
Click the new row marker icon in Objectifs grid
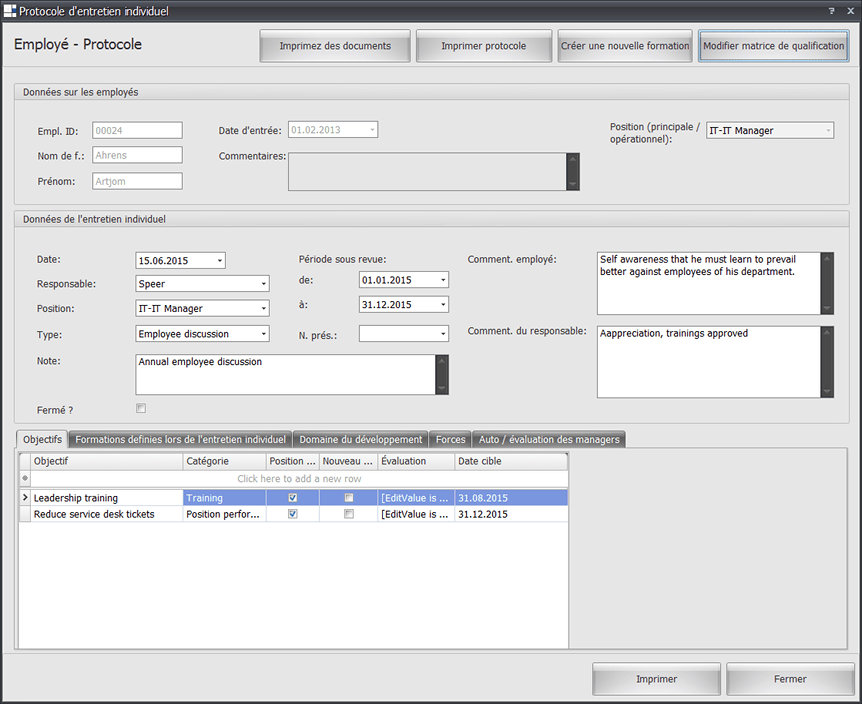click(x=25, y=479)
